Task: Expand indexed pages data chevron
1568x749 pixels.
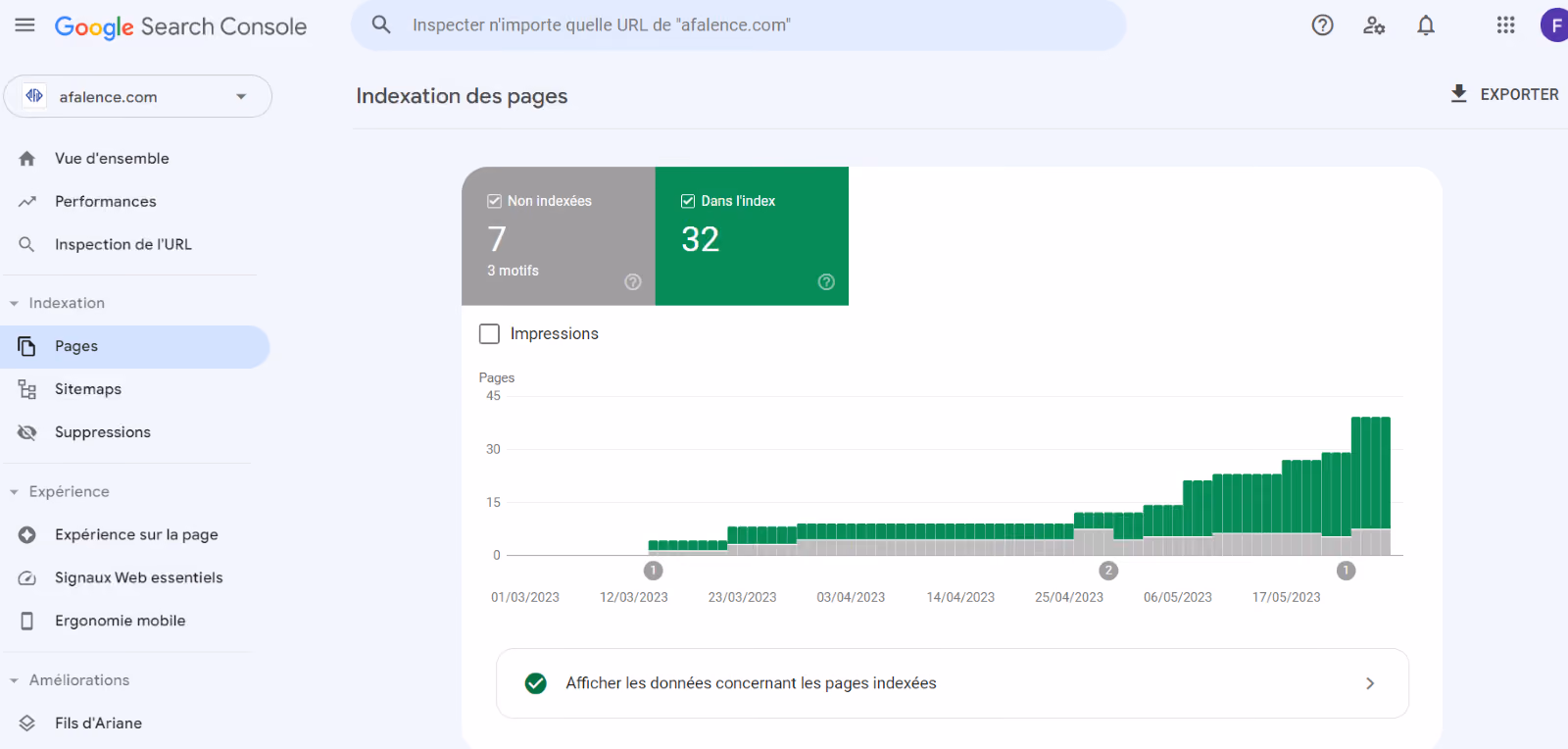Action: (x=1370, y=683)
